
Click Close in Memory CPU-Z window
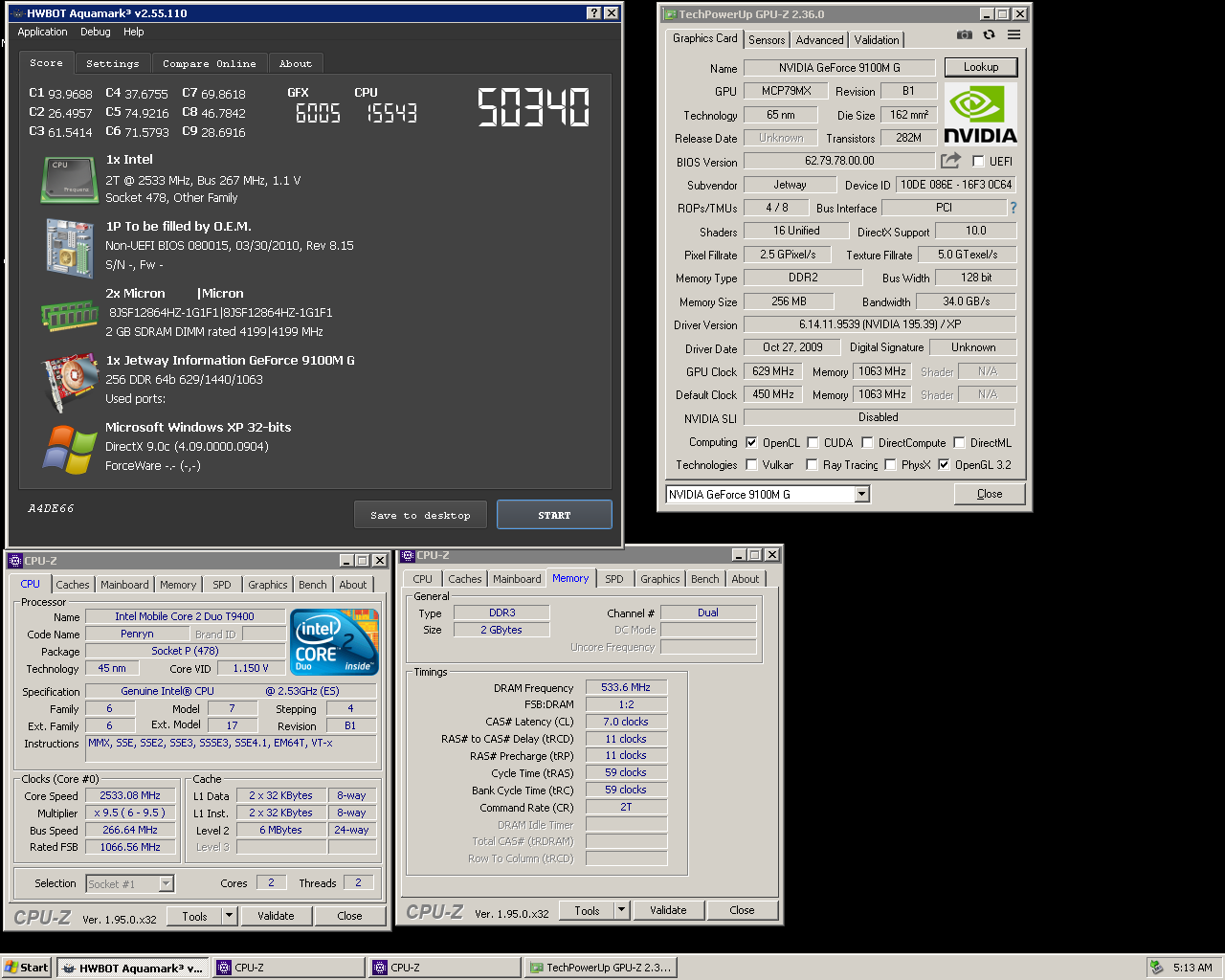742,910
